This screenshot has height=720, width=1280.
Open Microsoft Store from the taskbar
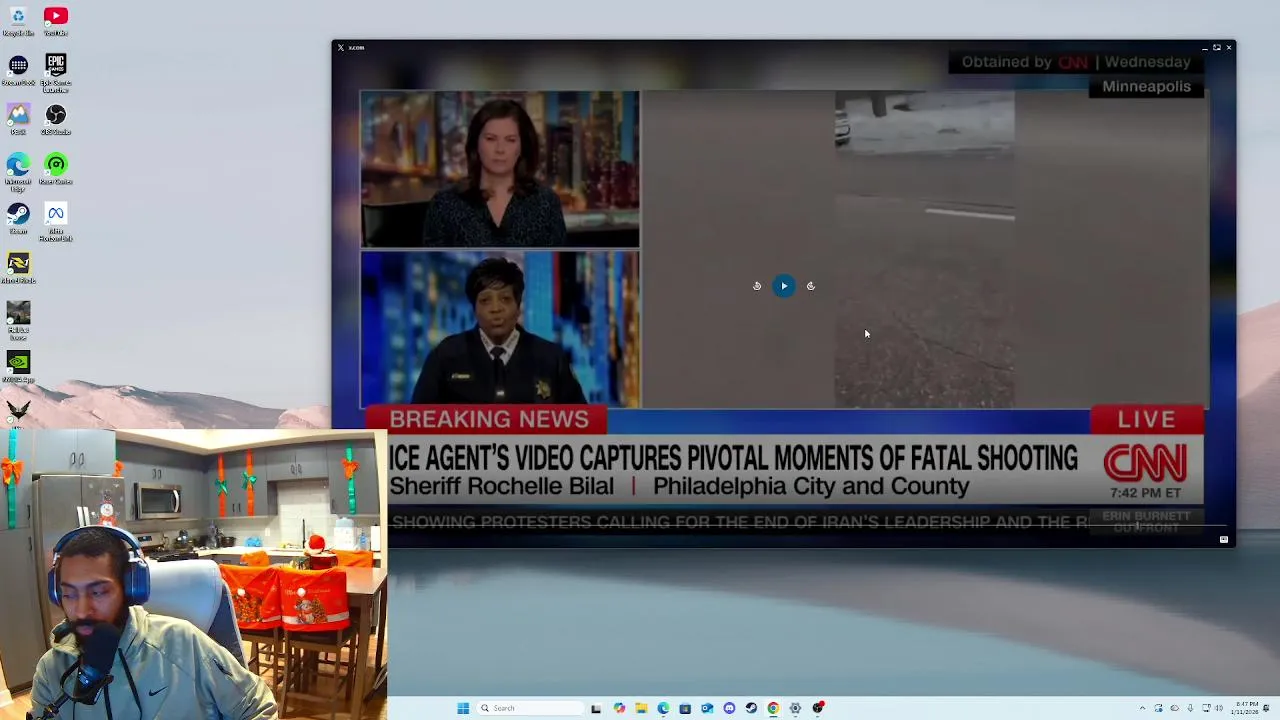(x=685, y=708)
